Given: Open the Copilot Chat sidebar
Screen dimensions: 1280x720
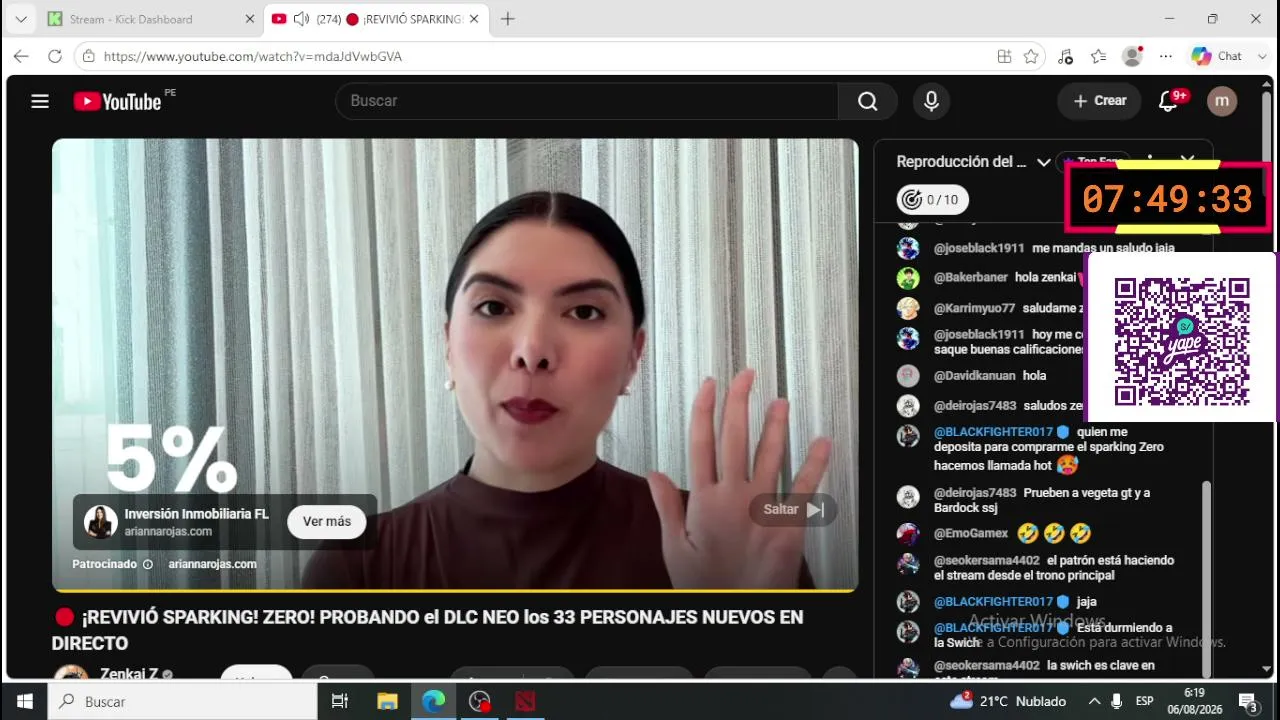Looking at the screenshot, I should [x=1216, y=57].
